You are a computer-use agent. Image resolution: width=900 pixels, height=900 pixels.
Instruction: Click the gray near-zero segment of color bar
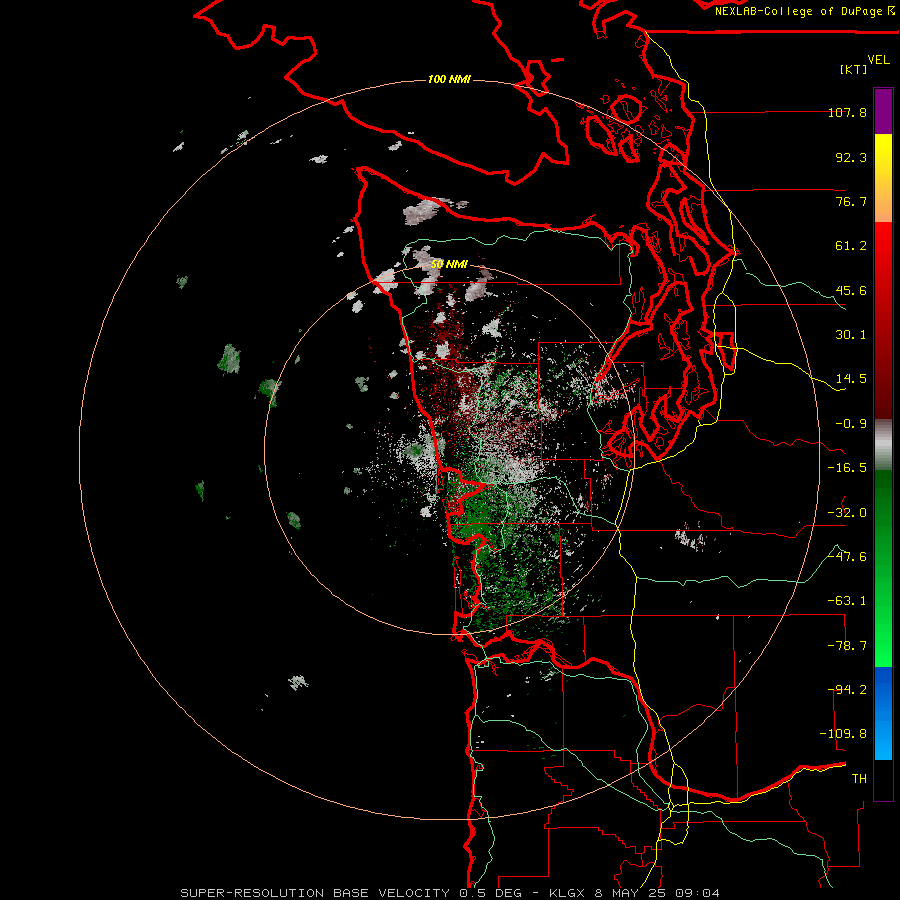tap(883, 445)
